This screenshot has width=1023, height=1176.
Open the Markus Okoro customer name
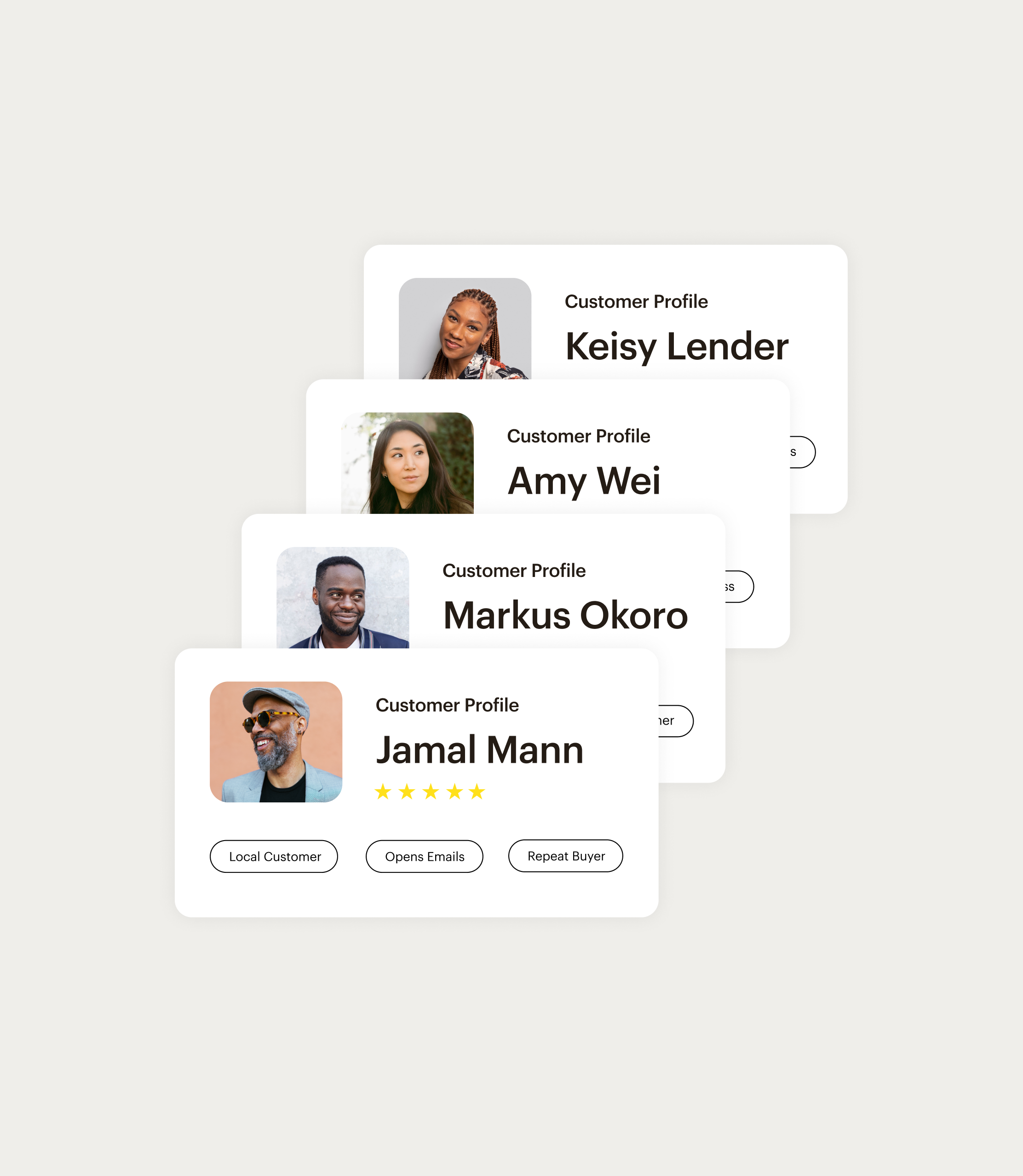[565, 616]
